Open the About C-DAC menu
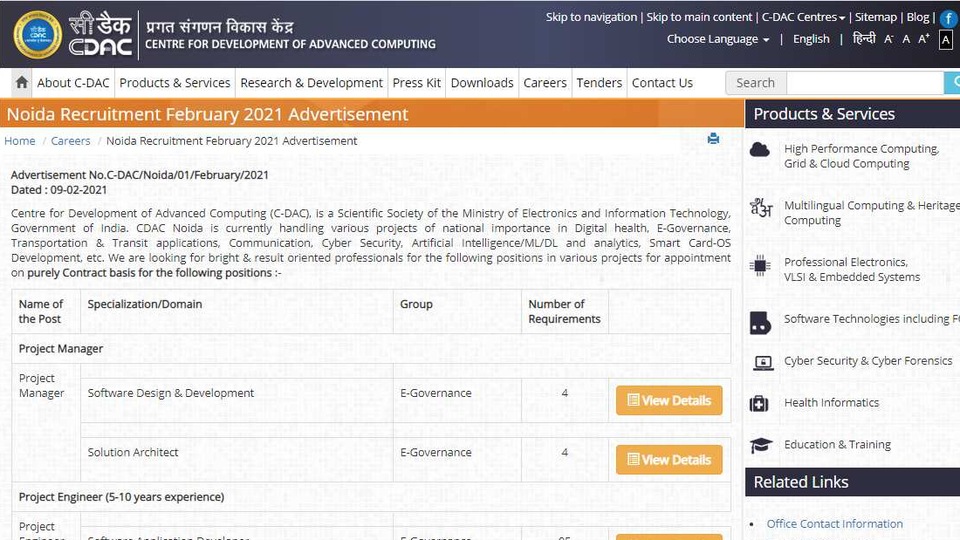The width and height of the screenshot is (960, 540). (x=73, y=83)
